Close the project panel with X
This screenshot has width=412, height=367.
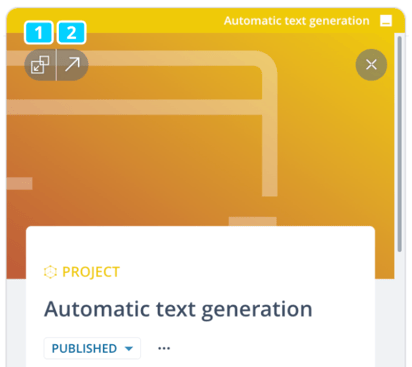click(371, 65)
